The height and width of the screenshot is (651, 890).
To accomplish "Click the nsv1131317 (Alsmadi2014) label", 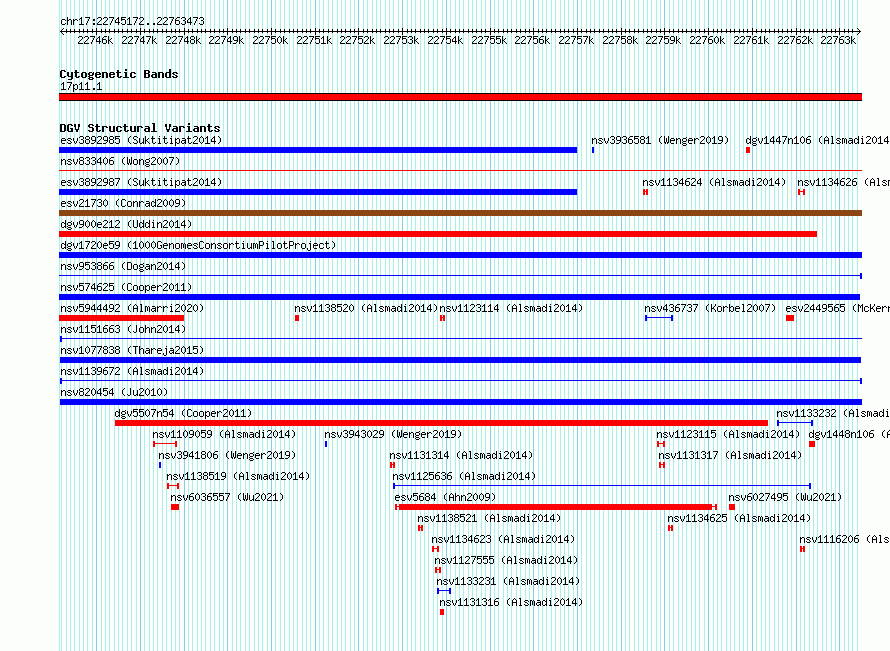I will [730, 455].
